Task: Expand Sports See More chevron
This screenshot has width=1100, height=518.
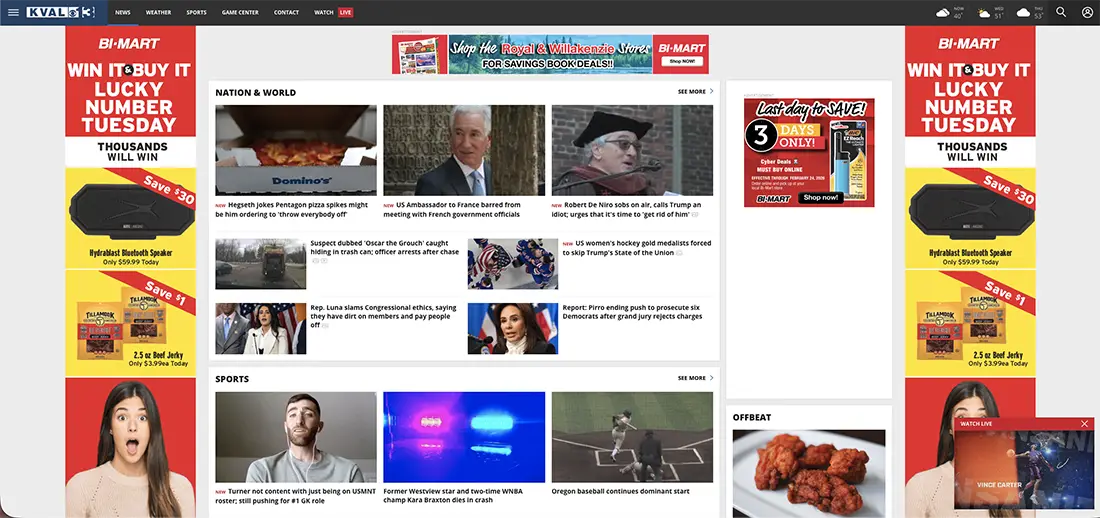Action: 711,378
